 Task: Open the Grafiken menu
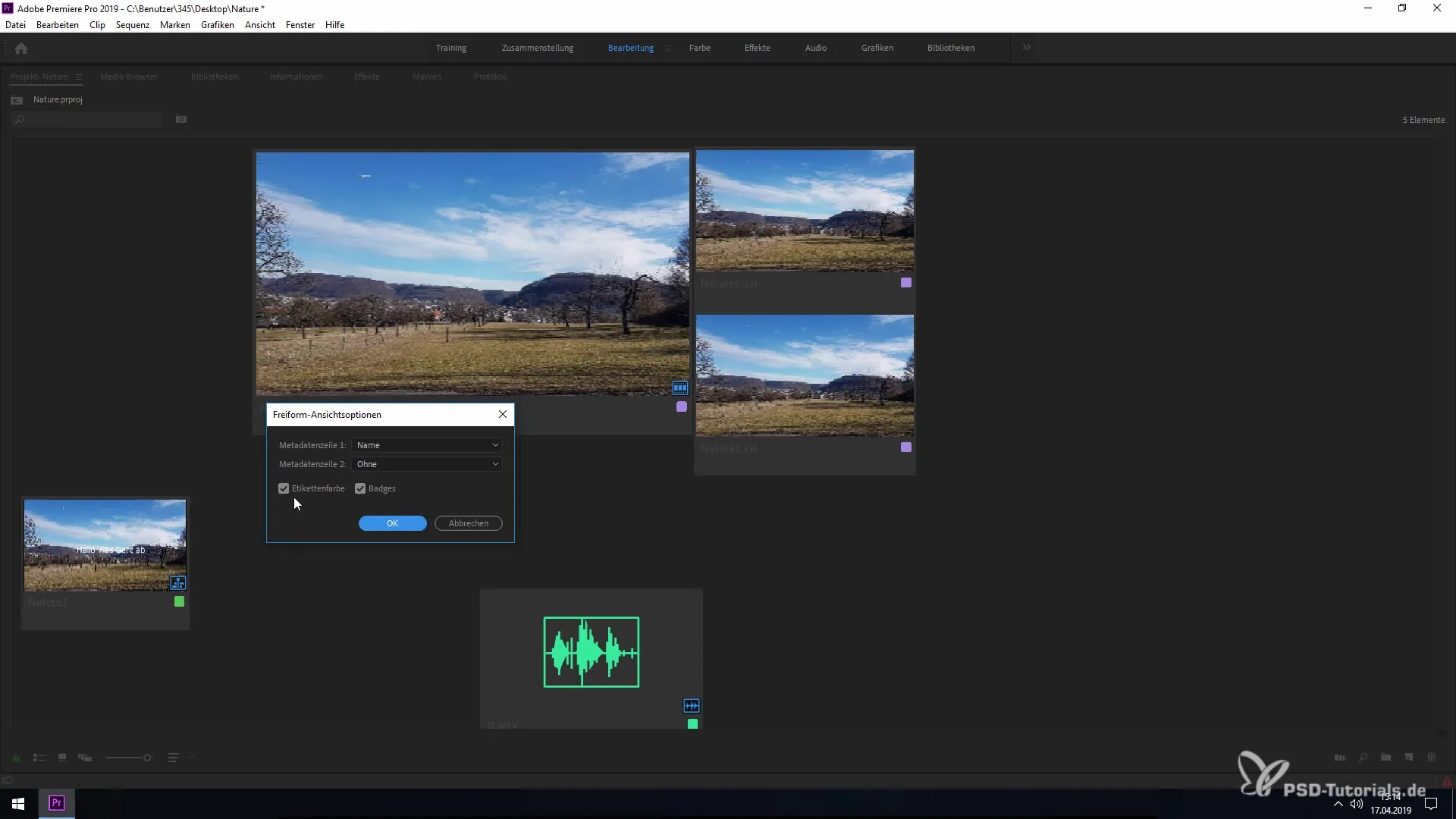point(218,25)
